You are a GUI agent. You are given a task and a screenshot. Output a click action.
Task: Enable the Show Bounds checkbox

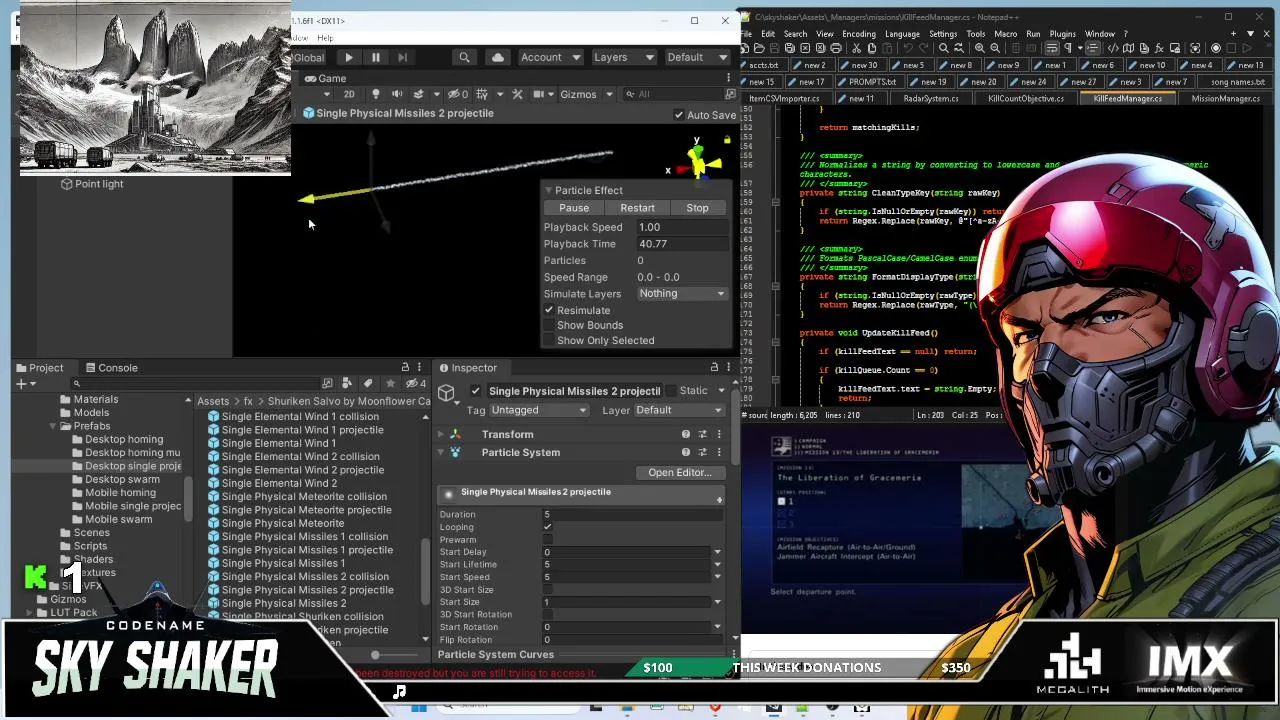click(x=549, y=325)
